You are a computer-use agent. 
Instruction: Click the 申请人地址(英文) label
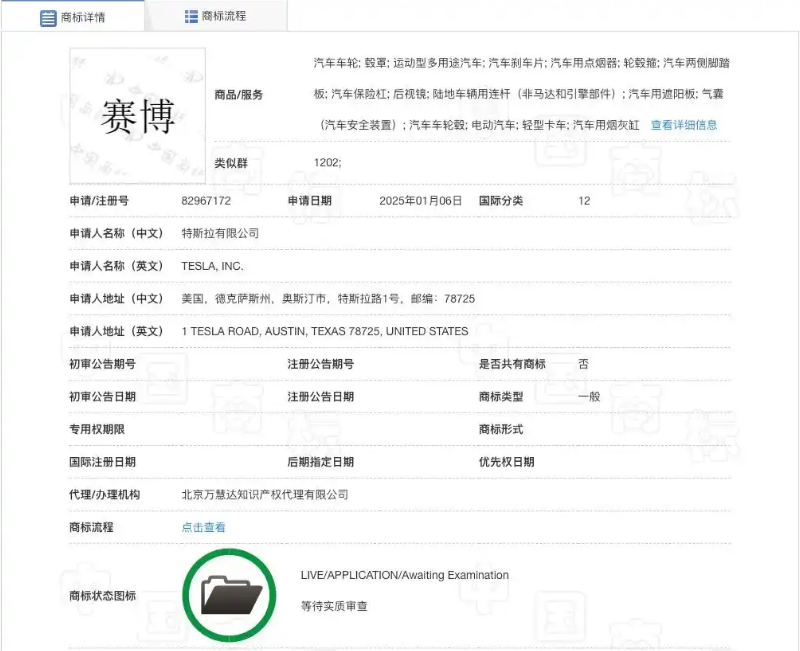[x=116, y=331]
